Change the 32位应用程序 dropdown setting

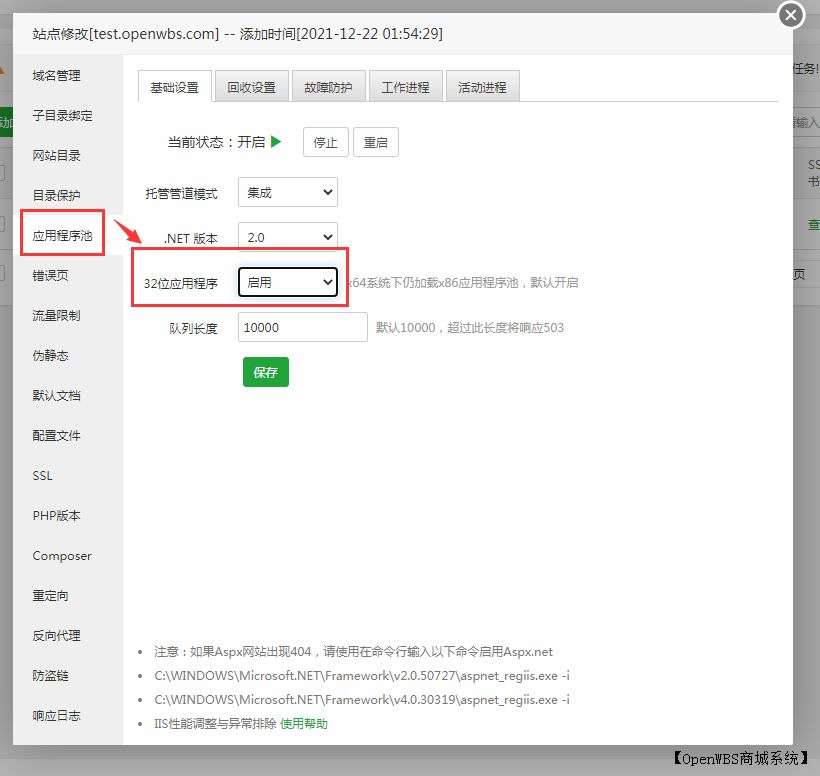pyautogui.click(x=288, y=282)
